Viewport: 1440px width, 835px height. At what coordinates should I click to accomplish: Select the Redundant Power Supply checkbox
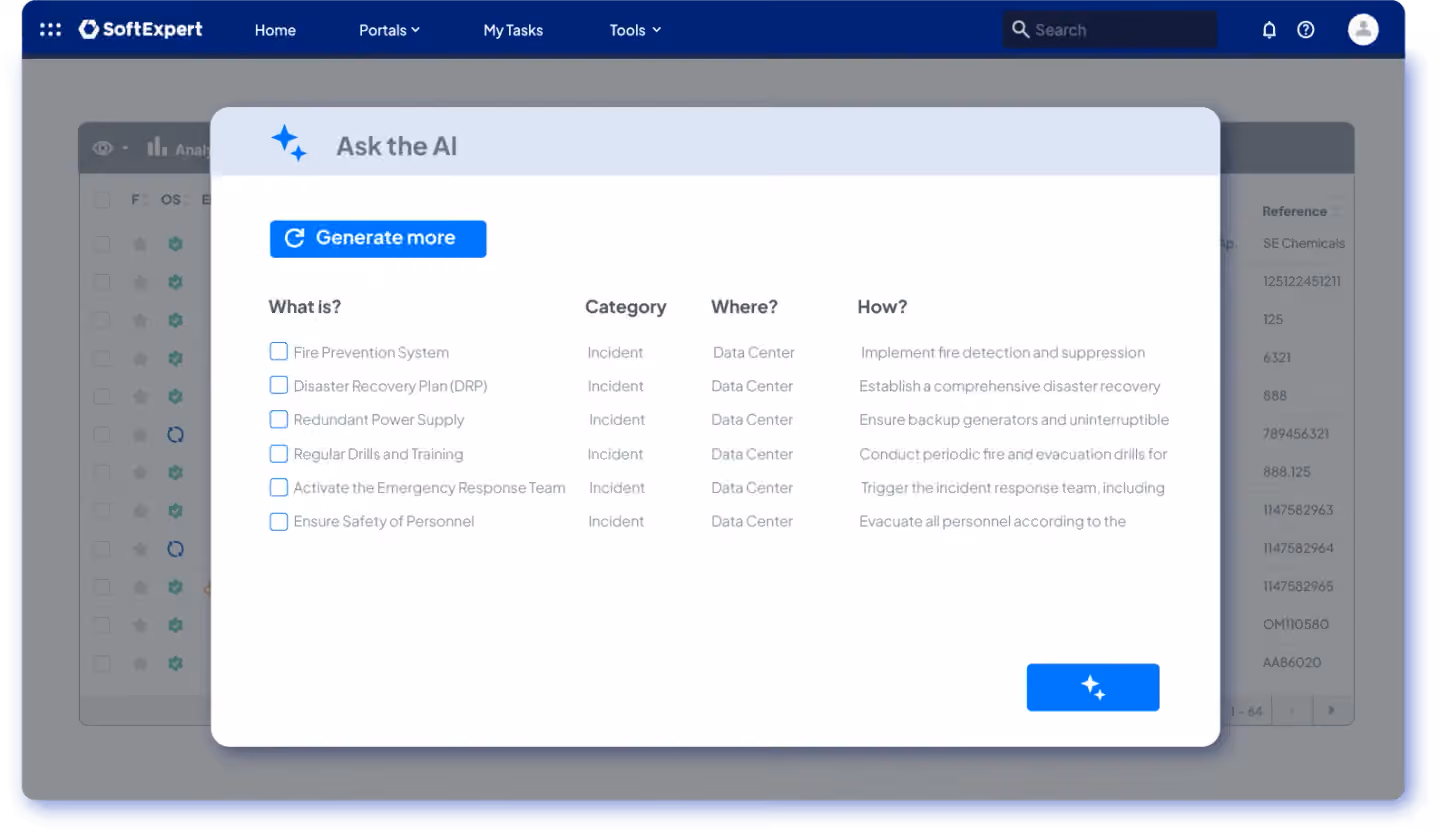[279, 420]
